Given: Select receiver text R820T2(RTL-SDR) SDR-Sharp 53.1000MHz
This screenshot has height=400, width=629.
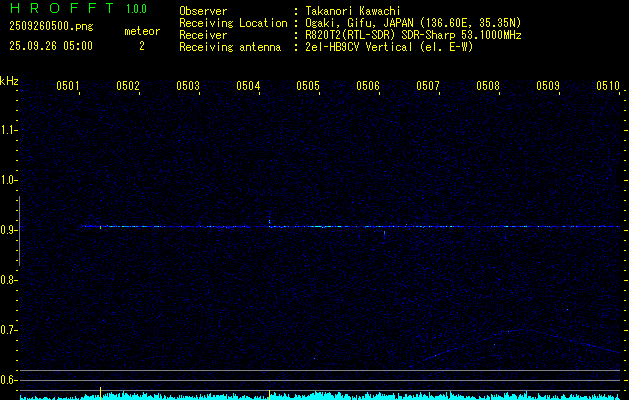Looking at the screenshot, I should (x=413, y=35).
